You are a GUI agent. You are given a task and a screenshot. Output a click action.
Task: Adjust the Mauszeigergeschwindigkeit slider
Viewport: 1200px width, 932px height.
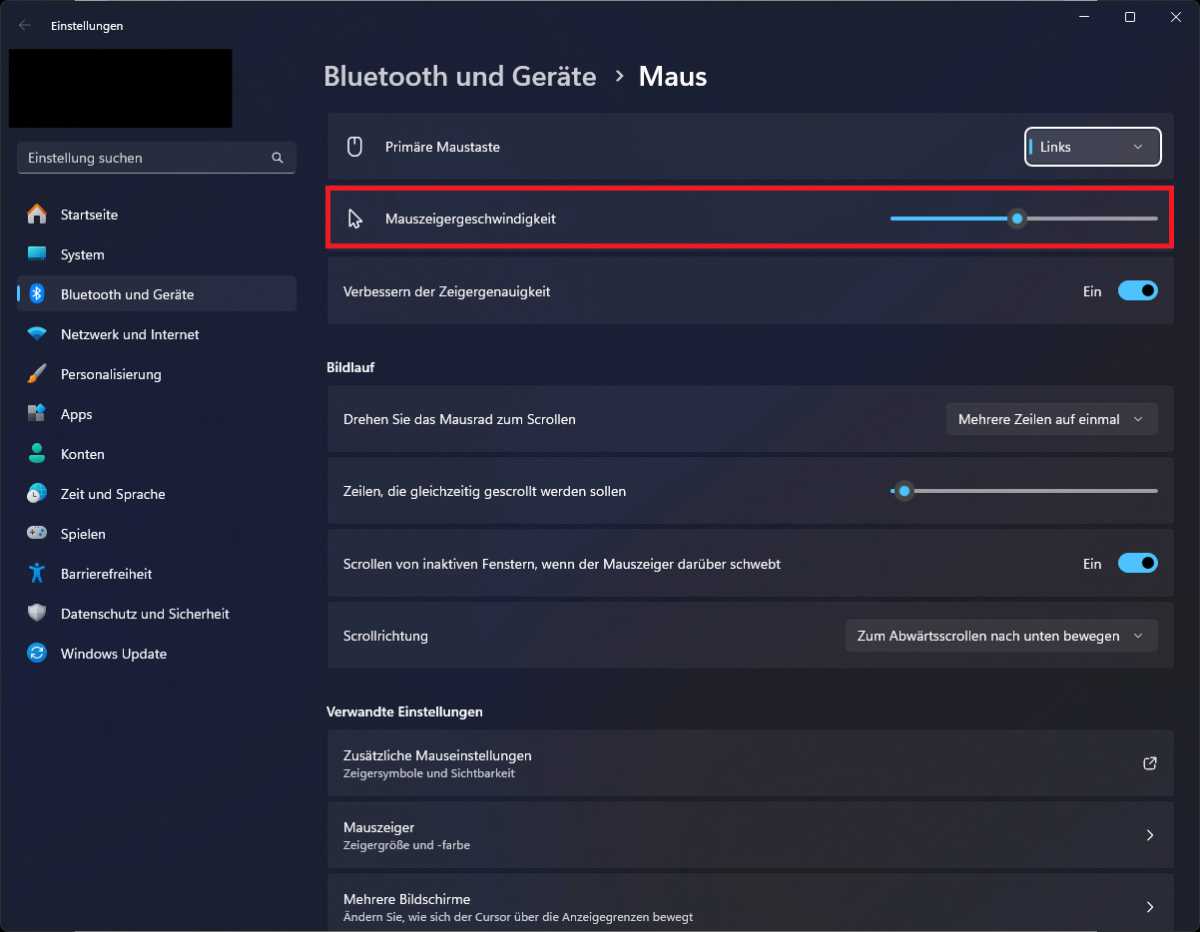[x=1017, y=217]
